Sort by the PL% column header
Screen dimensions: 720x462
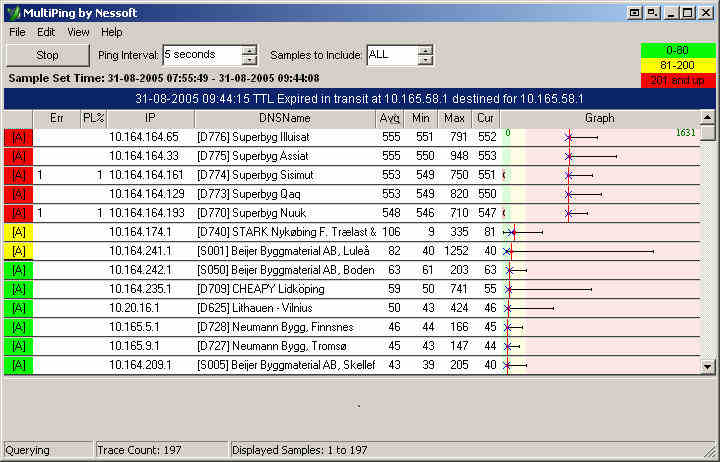click(93, 118)
